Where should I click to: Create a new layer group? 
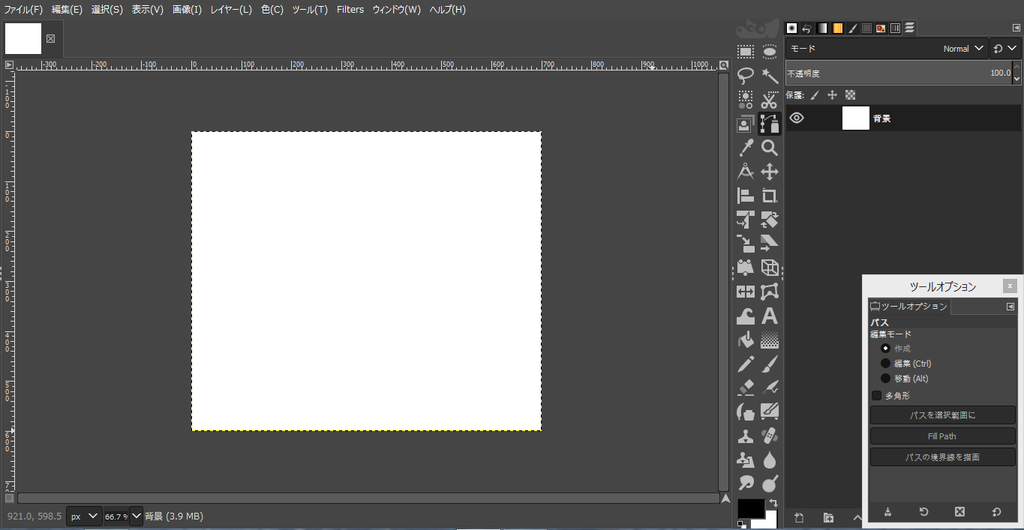pyautogui.click(x=828, y=518)
